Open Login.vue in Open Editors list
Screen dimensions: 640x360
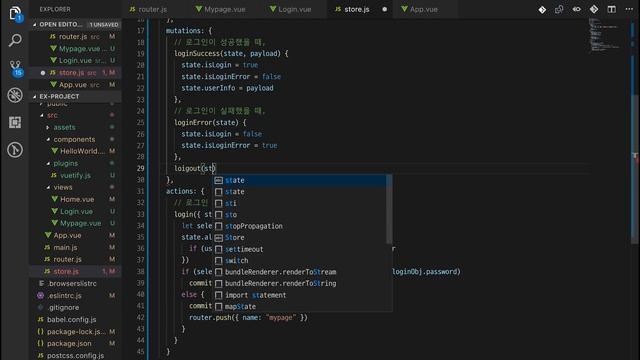pyautogui.click(x=76, y=60)
